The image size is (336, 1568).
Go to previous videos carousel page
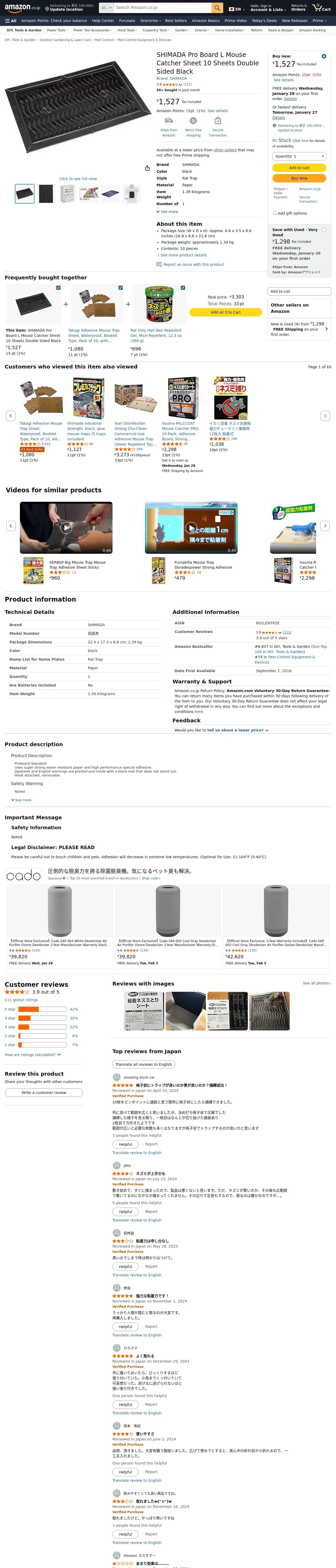pyautogui.click(x=10, y=526)
